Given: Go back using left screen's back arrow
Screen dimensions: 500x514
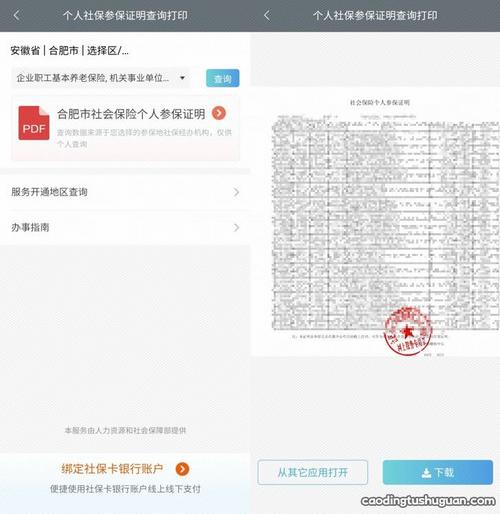Looking at the screenshot, I should 17,15.
